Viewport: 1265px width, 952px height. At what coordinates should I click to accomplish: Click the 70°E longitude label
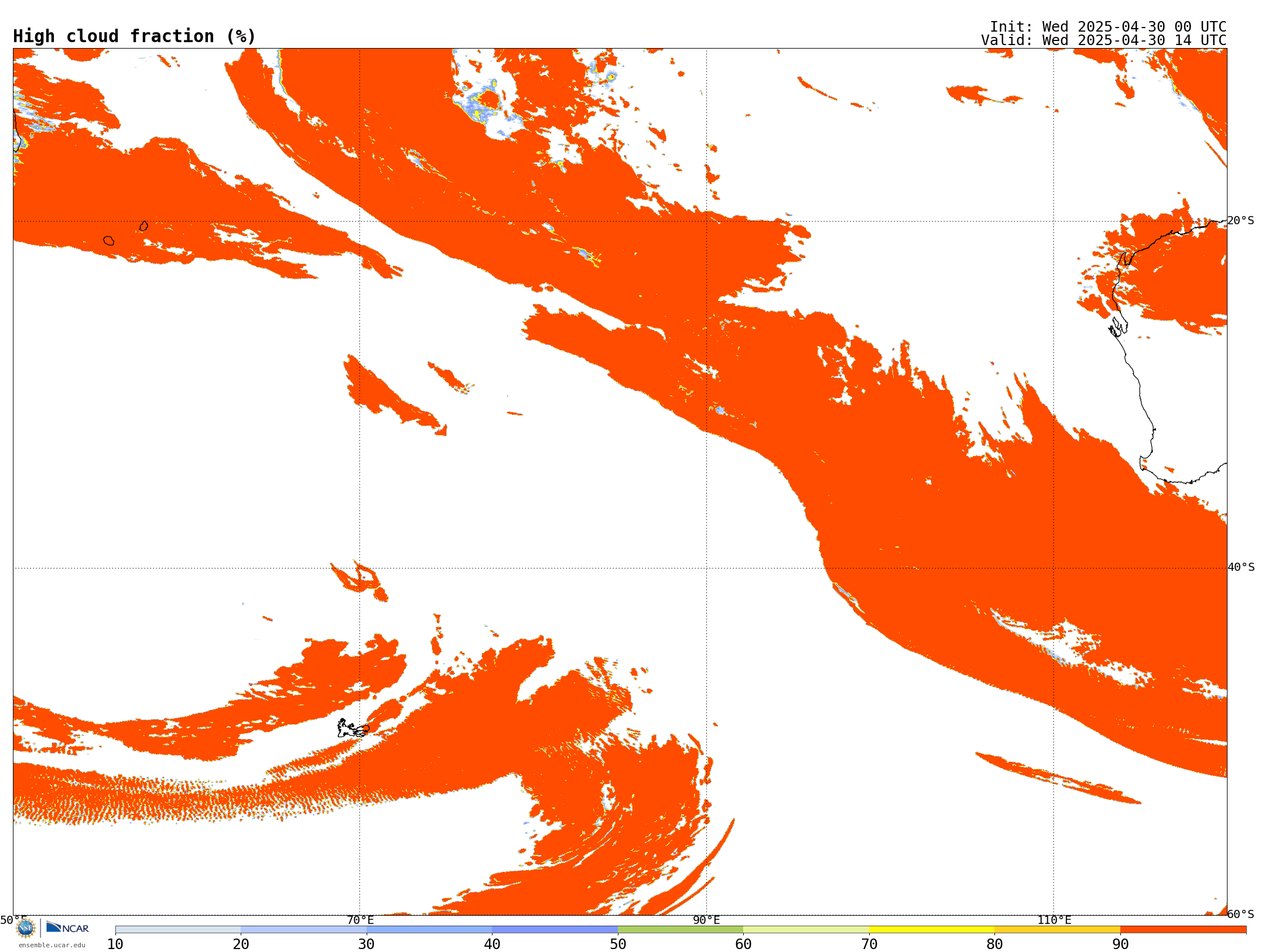coord(360,920)
